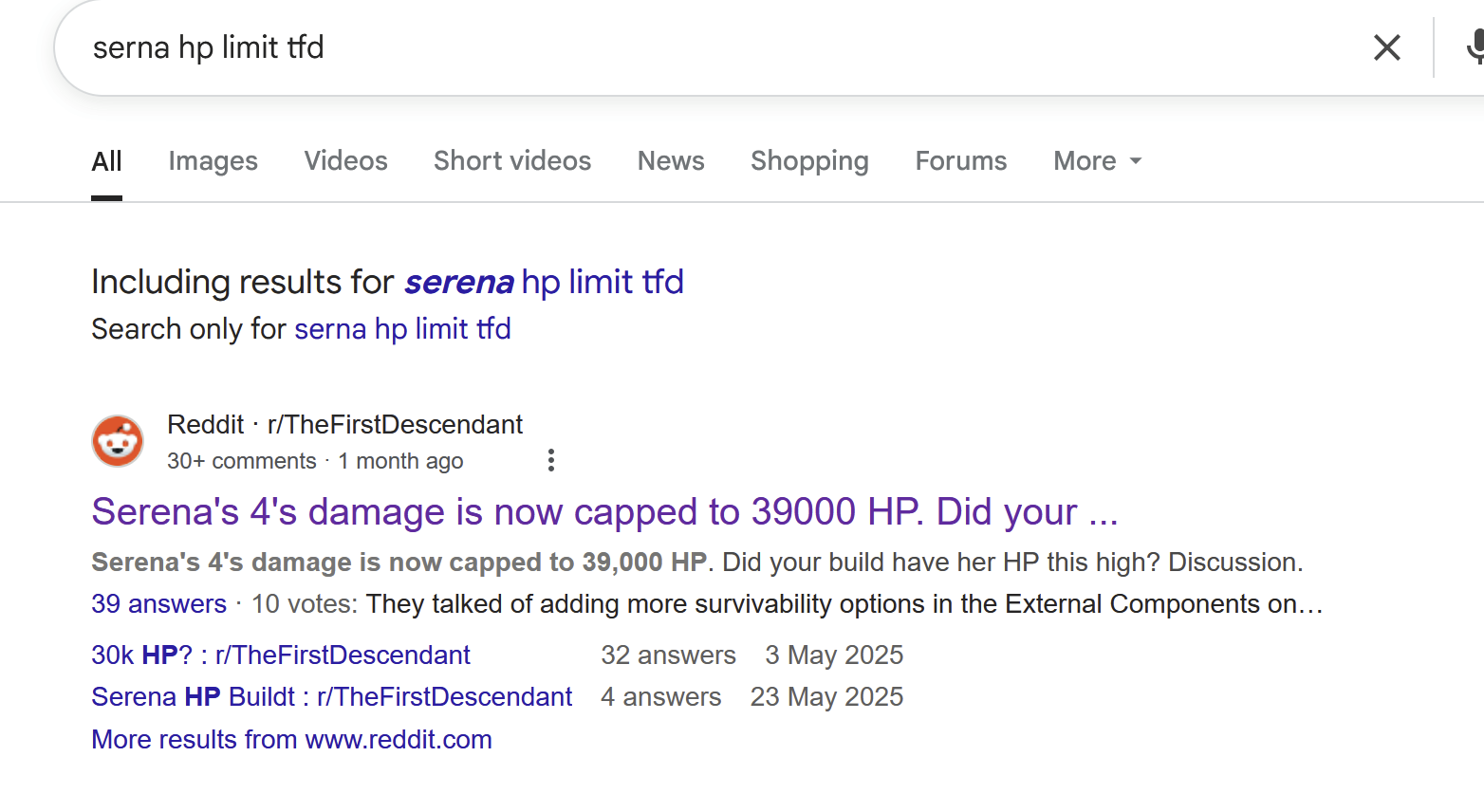This screenshot has height=812, width=1484.
Task: Start voice search with the microphone icon
Action: coord(1475,47)
